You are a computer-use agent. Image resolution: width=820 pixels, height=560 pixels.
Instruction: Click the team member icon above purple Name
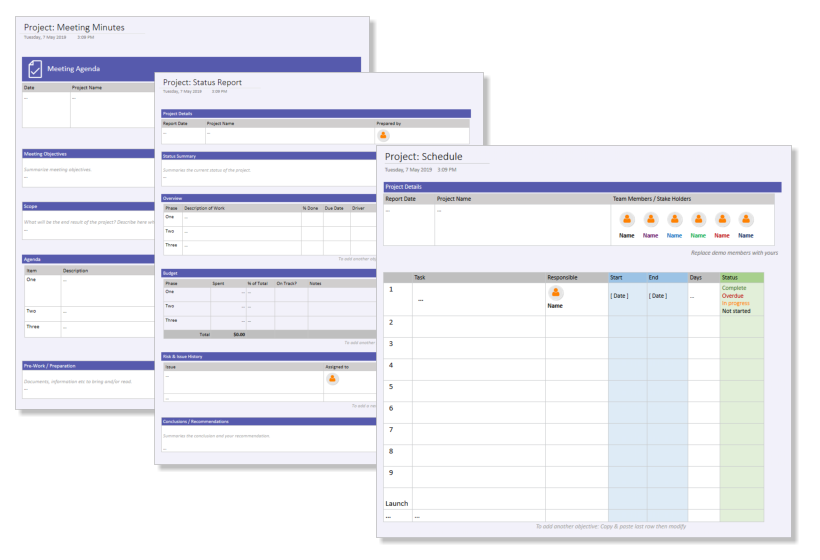pyautogui.click(x=651, y=220)
